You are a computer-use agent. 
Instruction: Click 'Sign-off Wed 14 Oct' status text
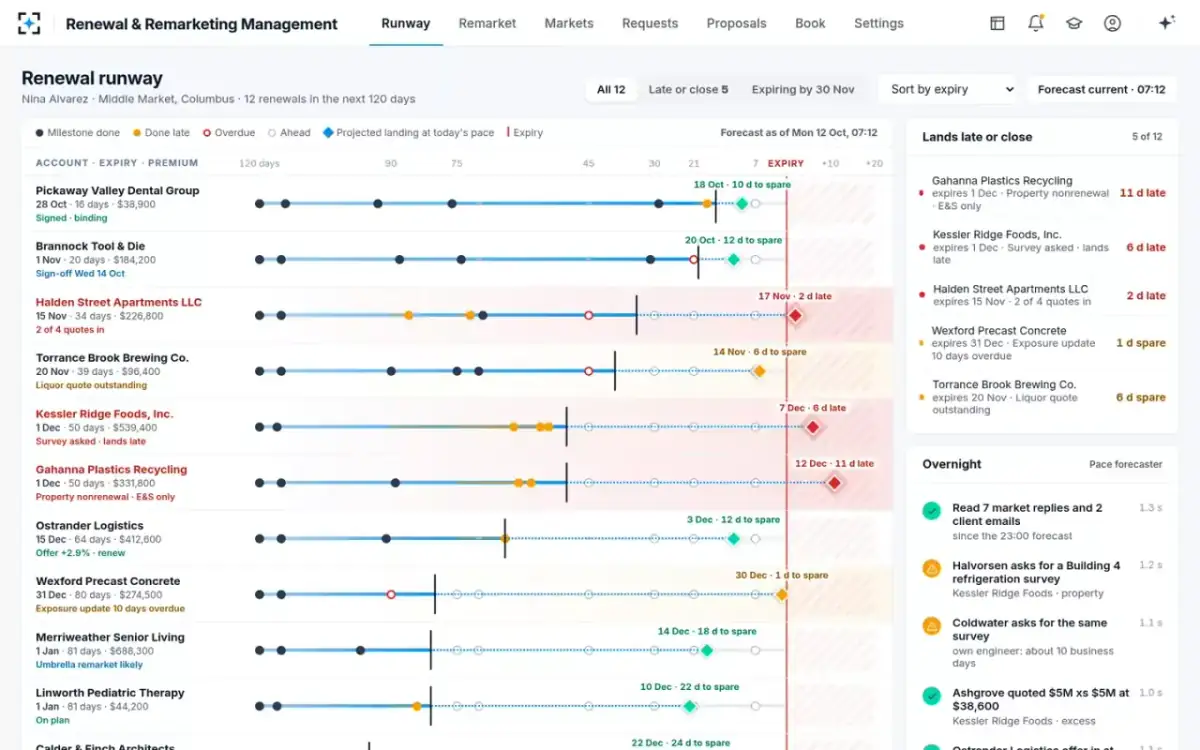coord(80,273)
